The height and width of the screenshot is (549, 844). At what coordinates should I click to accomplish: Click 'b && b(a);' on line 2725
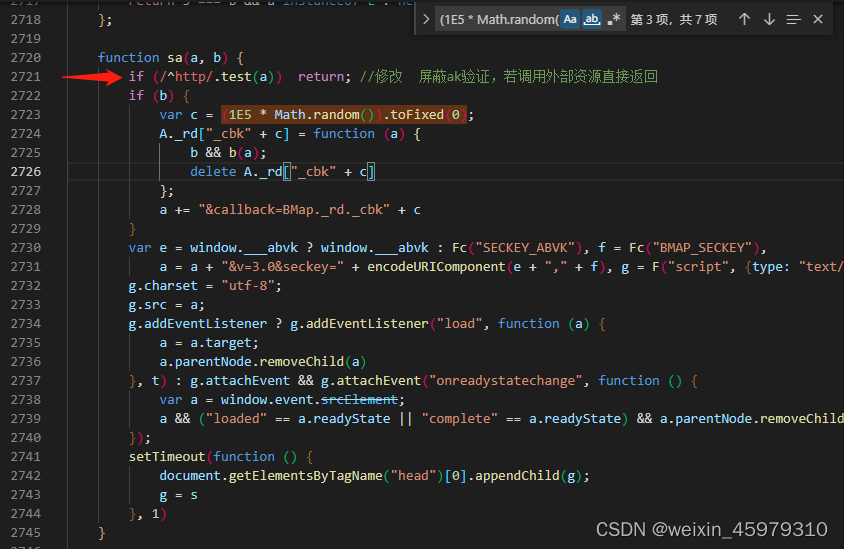point(228,153)
